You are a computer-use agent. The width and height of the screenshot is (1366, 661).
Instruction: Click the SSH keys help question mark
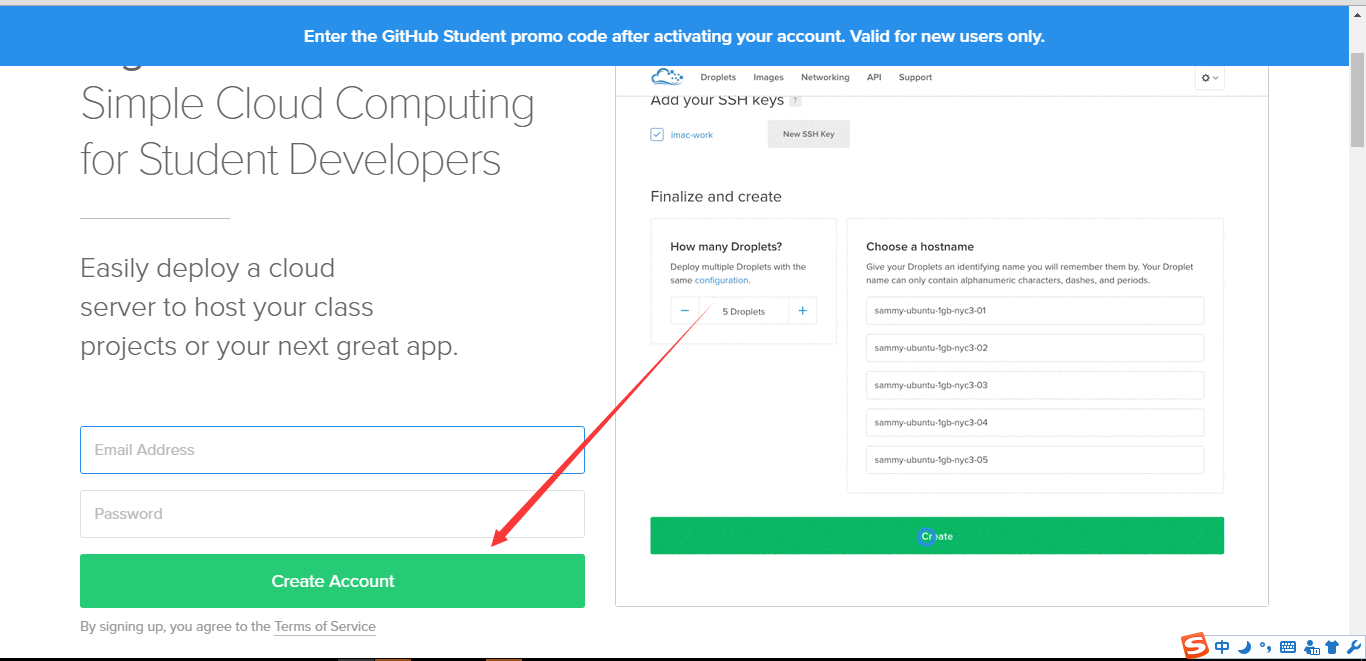coord(795,101)
